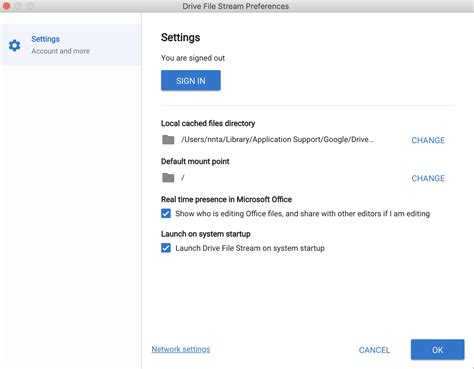
Task: Dismiss the dialog with CANCEL
Action: (374, 350)
